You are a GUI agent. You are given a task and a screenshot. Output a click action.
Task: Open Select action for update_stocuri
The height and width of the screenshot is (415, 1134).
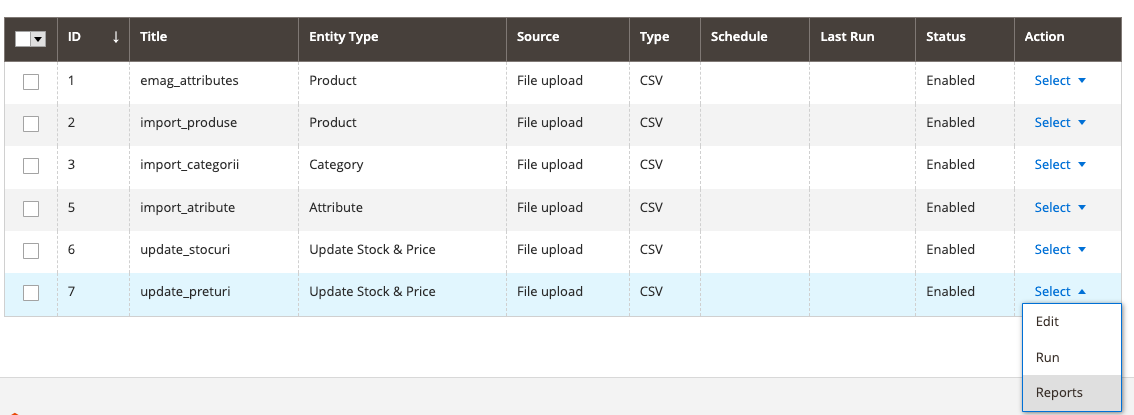coord(1060,249)
